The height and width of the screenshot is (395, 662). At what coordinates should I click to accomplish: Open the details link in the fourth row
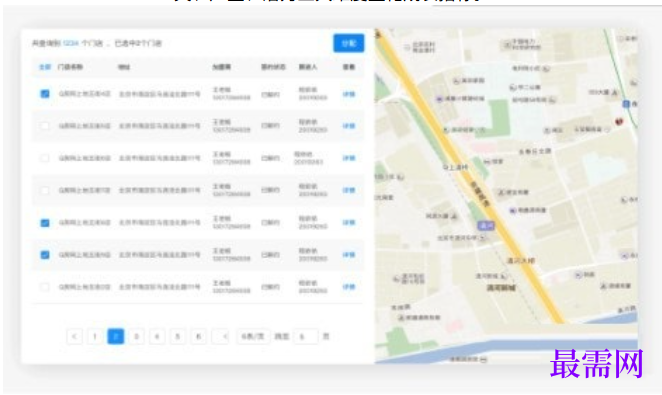pyautogui.click(x=349, y=190)
